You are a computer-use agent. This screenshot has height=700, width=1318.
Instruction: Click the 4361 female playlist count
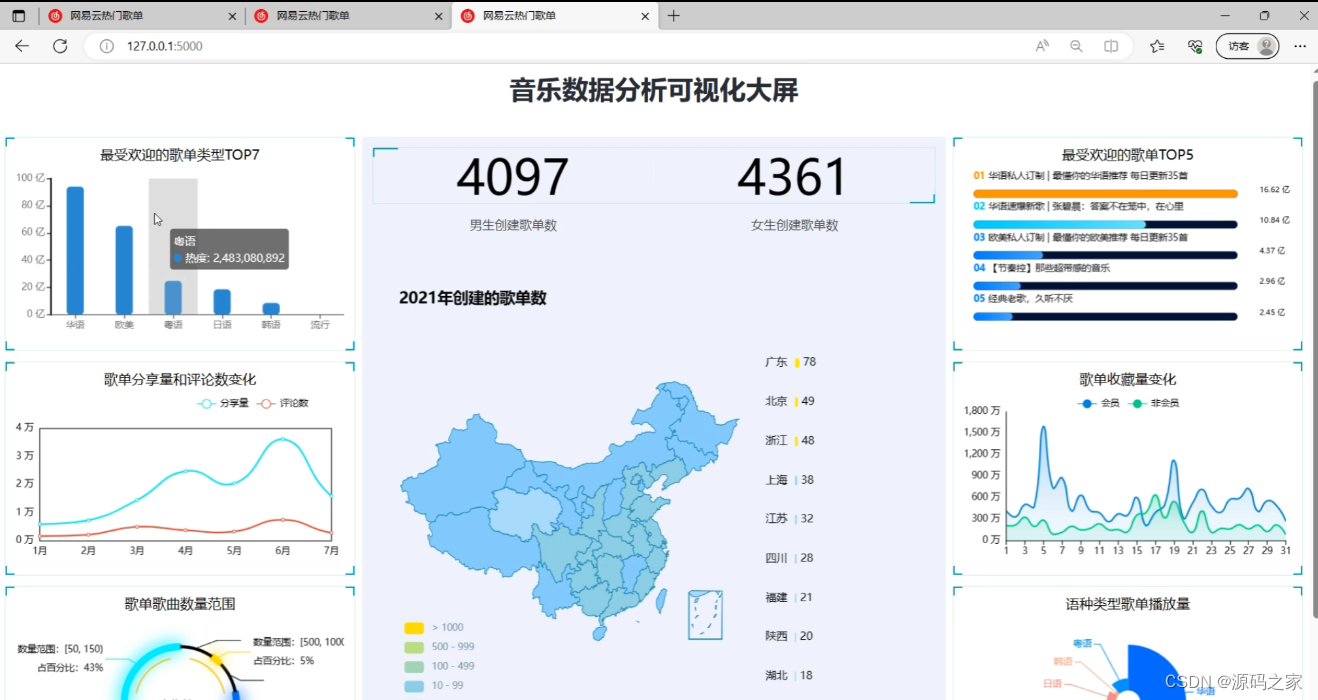(792, 178)
